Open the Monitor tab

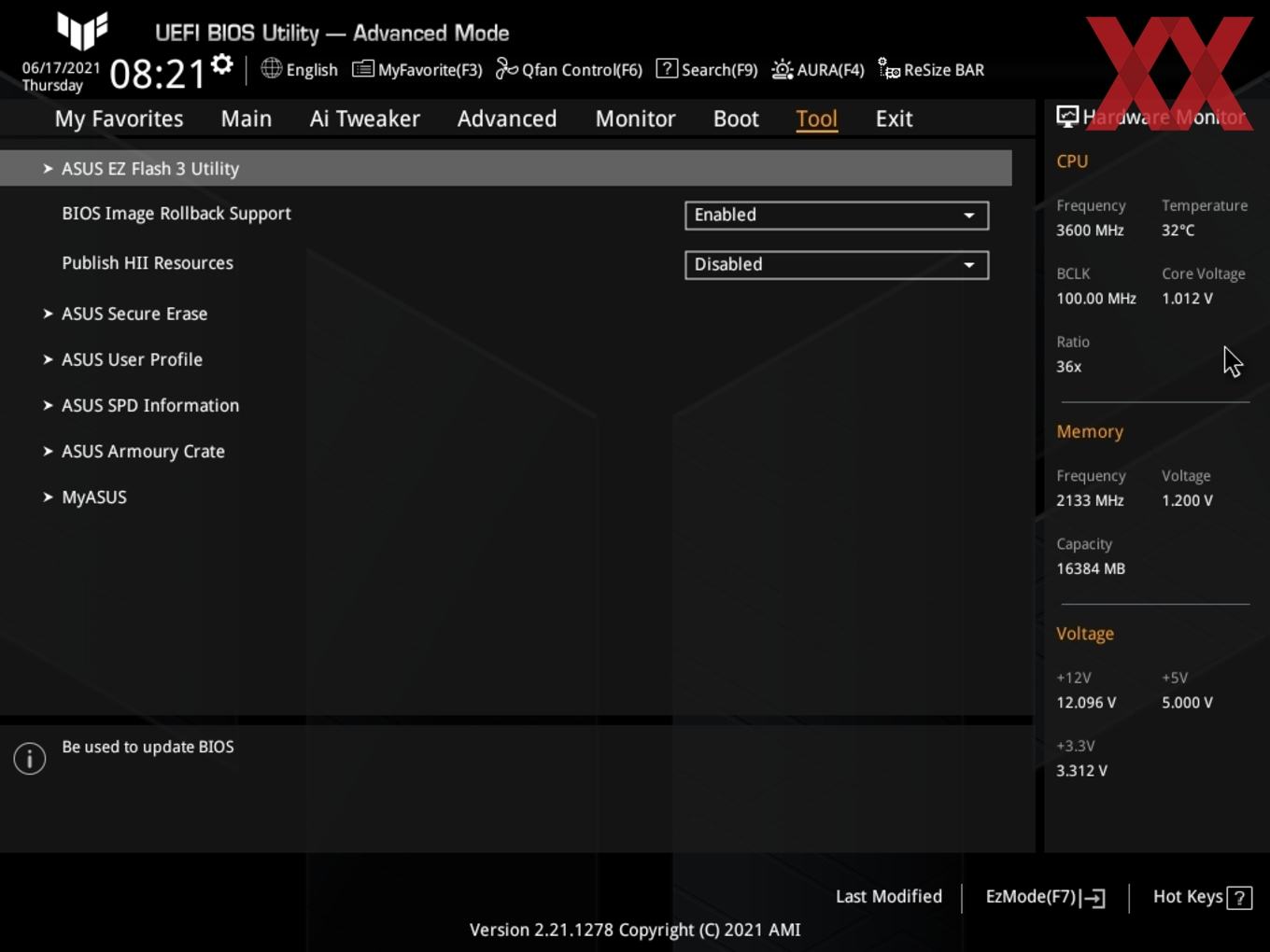636,119
